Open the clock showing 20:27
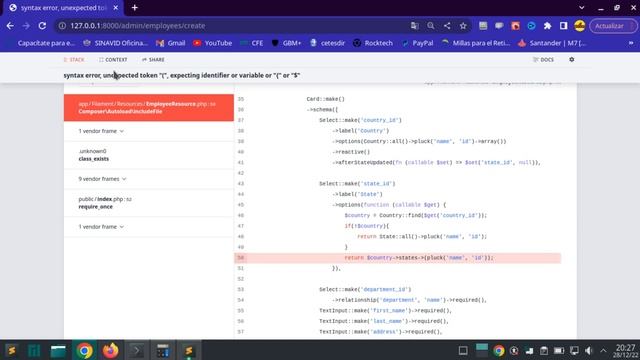This screenshot has width=640, height=360. pos(625,350)
